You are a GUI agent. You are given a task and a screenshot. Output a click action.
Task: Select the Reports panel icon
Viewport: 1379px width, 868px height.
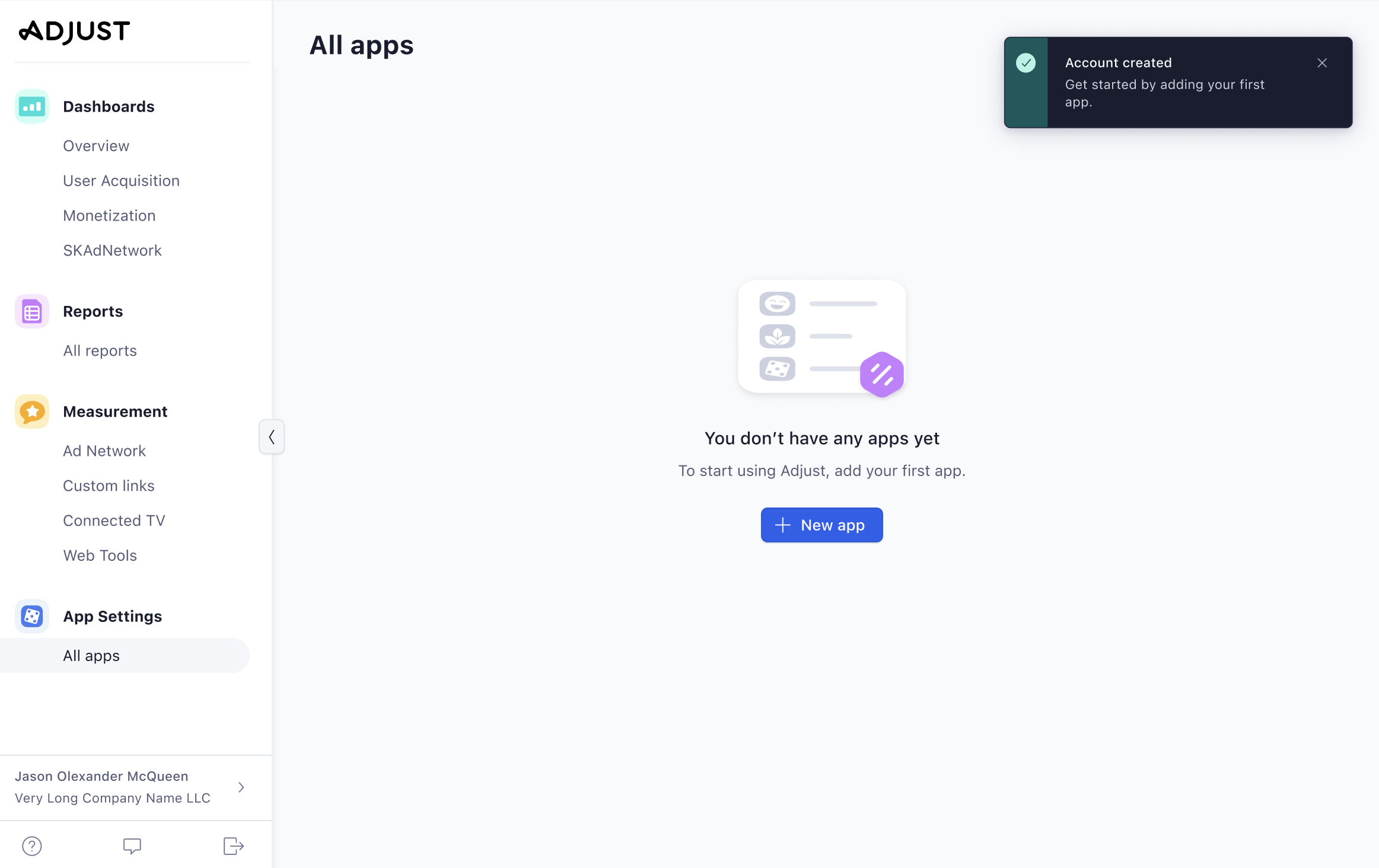(x=31, y=311)
